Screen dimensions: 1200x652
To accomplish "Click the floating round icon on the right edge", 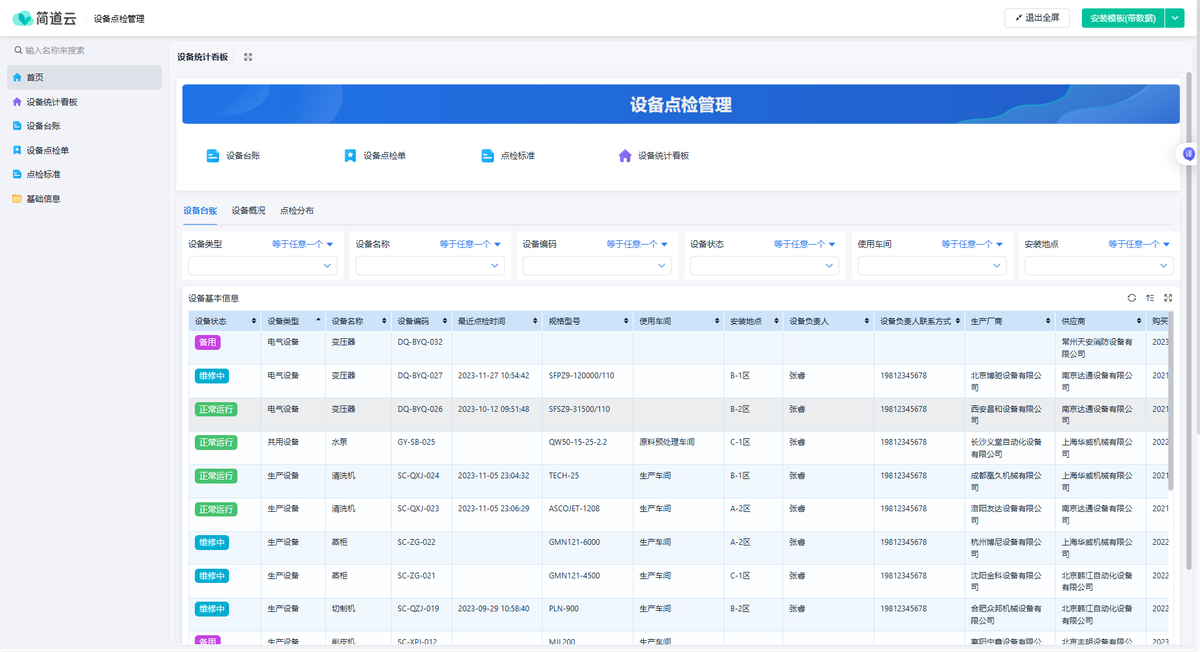I will (x=1188, y=154).
